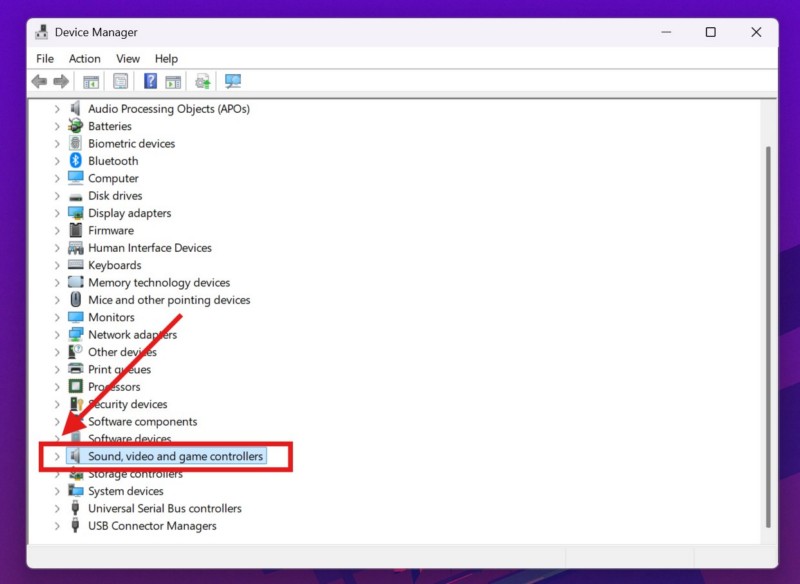
Task: Open the View menu
Action: [127, 59]
